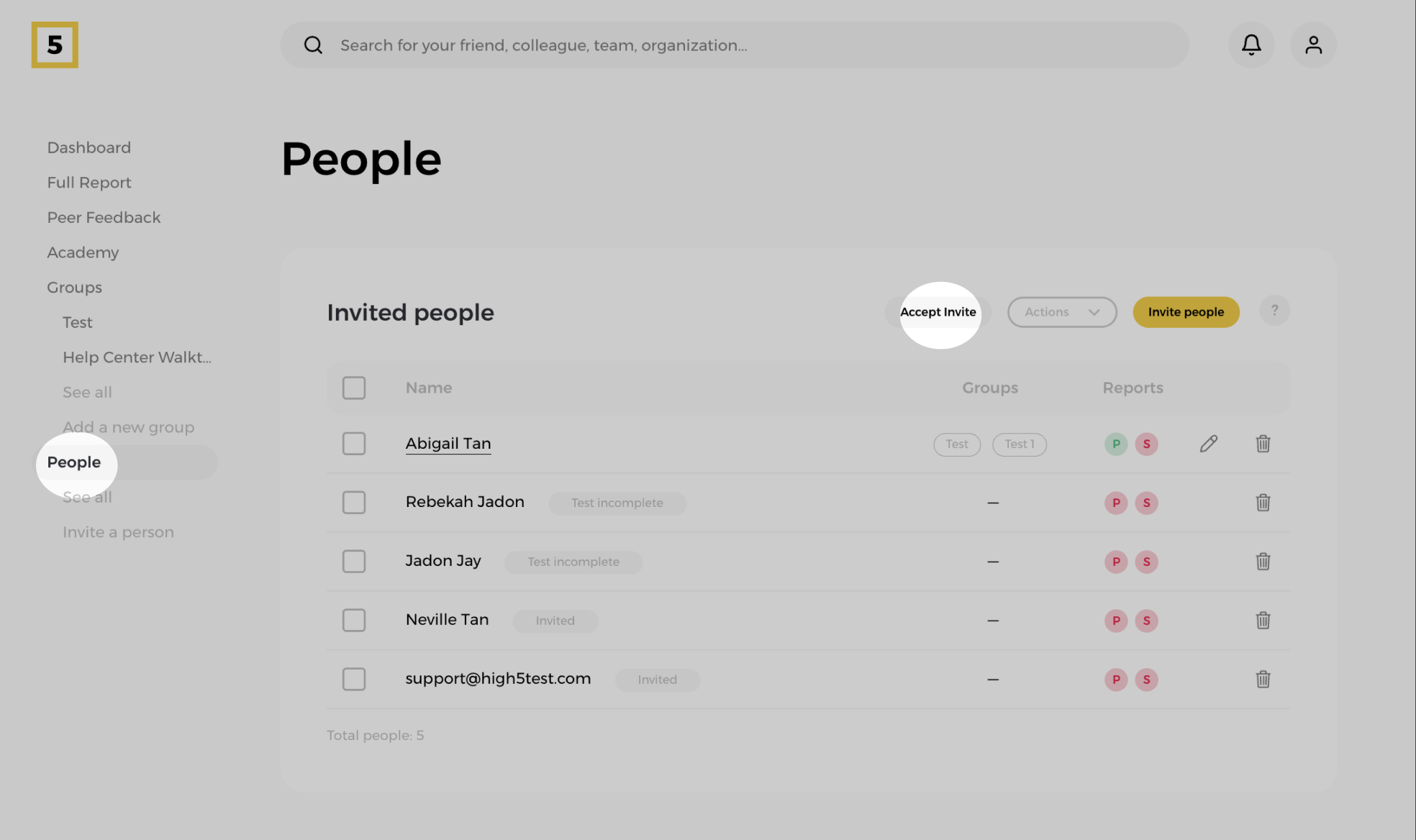Screen dimensions: 1416x840
Task: Toggle the select-all checkbox in header
Action: tap(354, 388)
